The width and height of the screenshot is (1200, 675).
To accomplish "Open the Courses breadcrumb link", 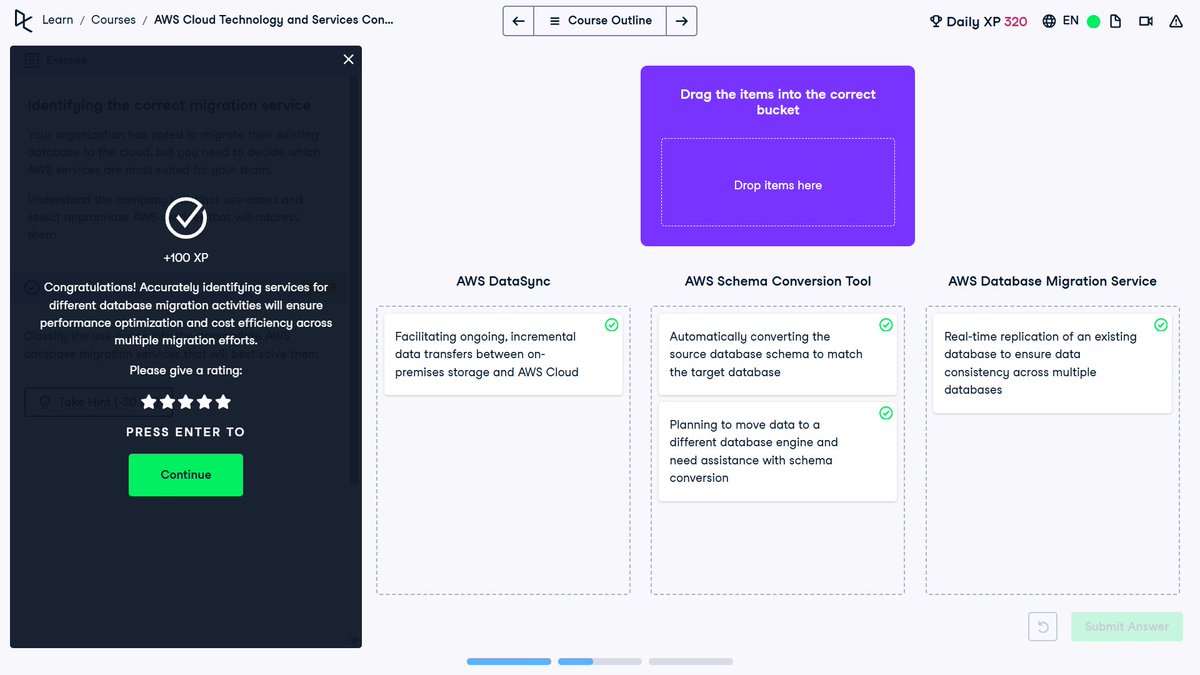I will tap(113, 20).
